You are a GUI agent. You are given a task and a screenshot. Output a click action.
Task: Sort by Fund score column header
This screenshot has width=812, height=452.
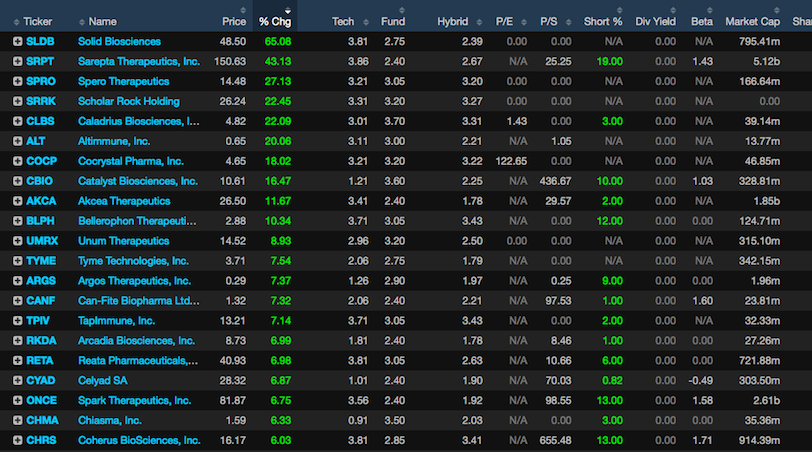393,22
